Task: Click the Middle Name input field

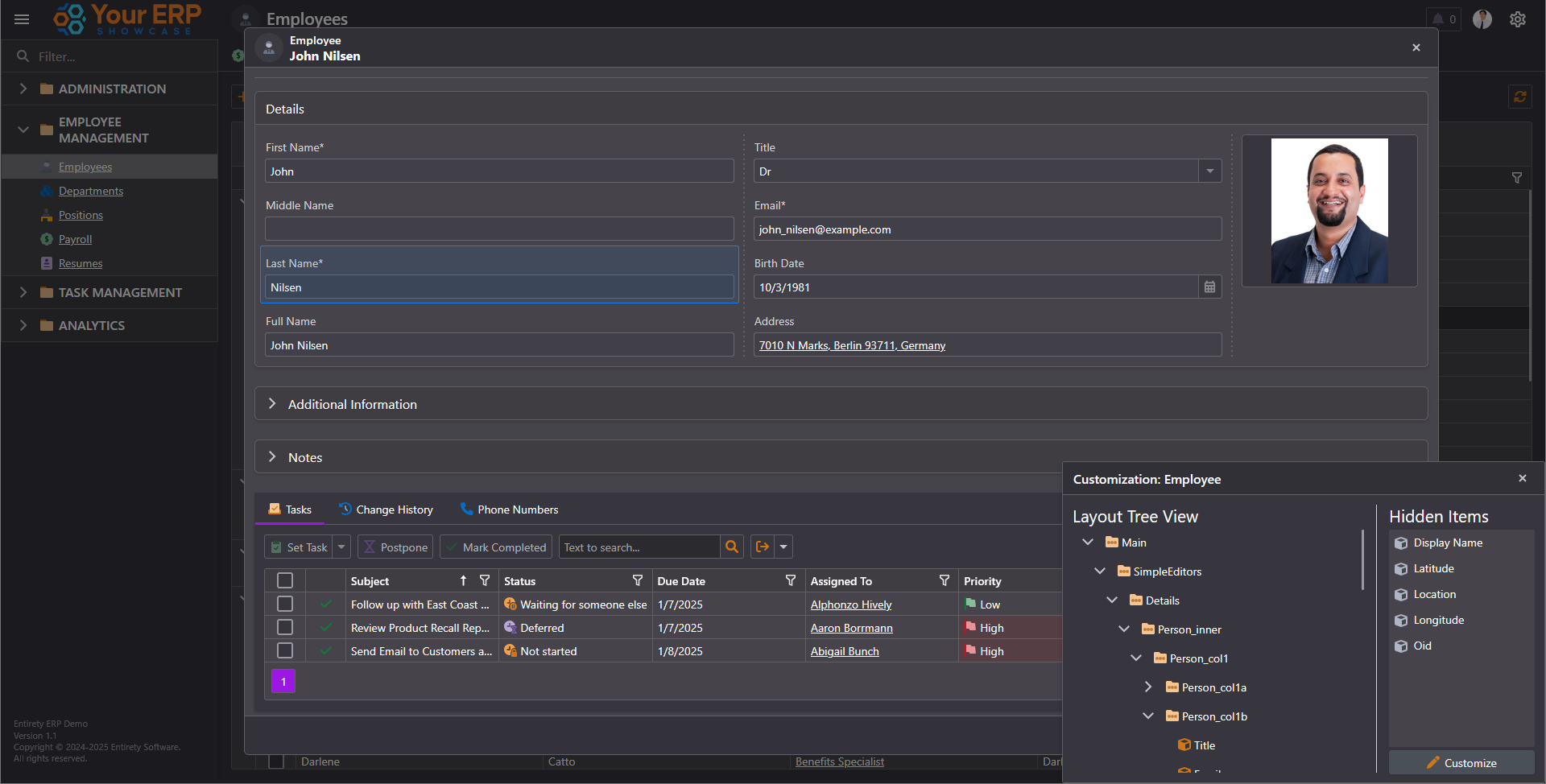Action: pyautogui.click(x=499, y=229)
